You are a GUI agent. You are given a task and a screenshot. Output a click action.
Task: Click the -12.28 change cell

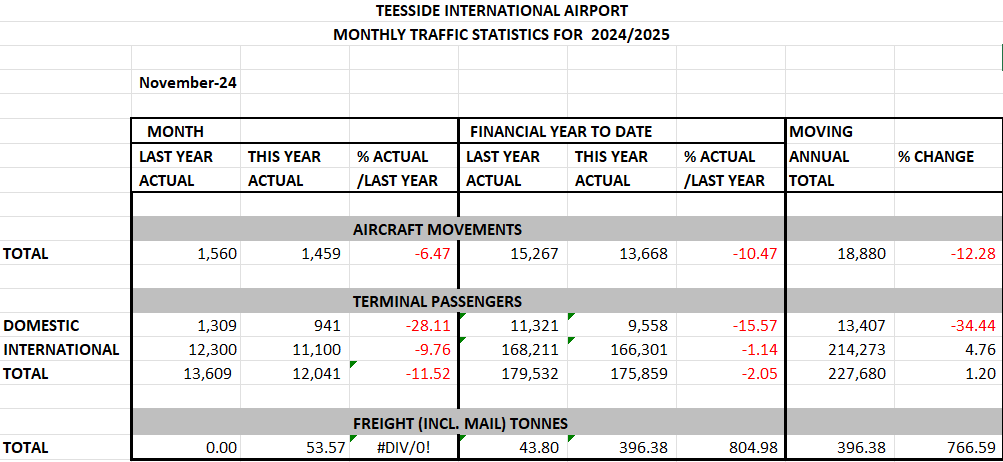tap(947, 253)
